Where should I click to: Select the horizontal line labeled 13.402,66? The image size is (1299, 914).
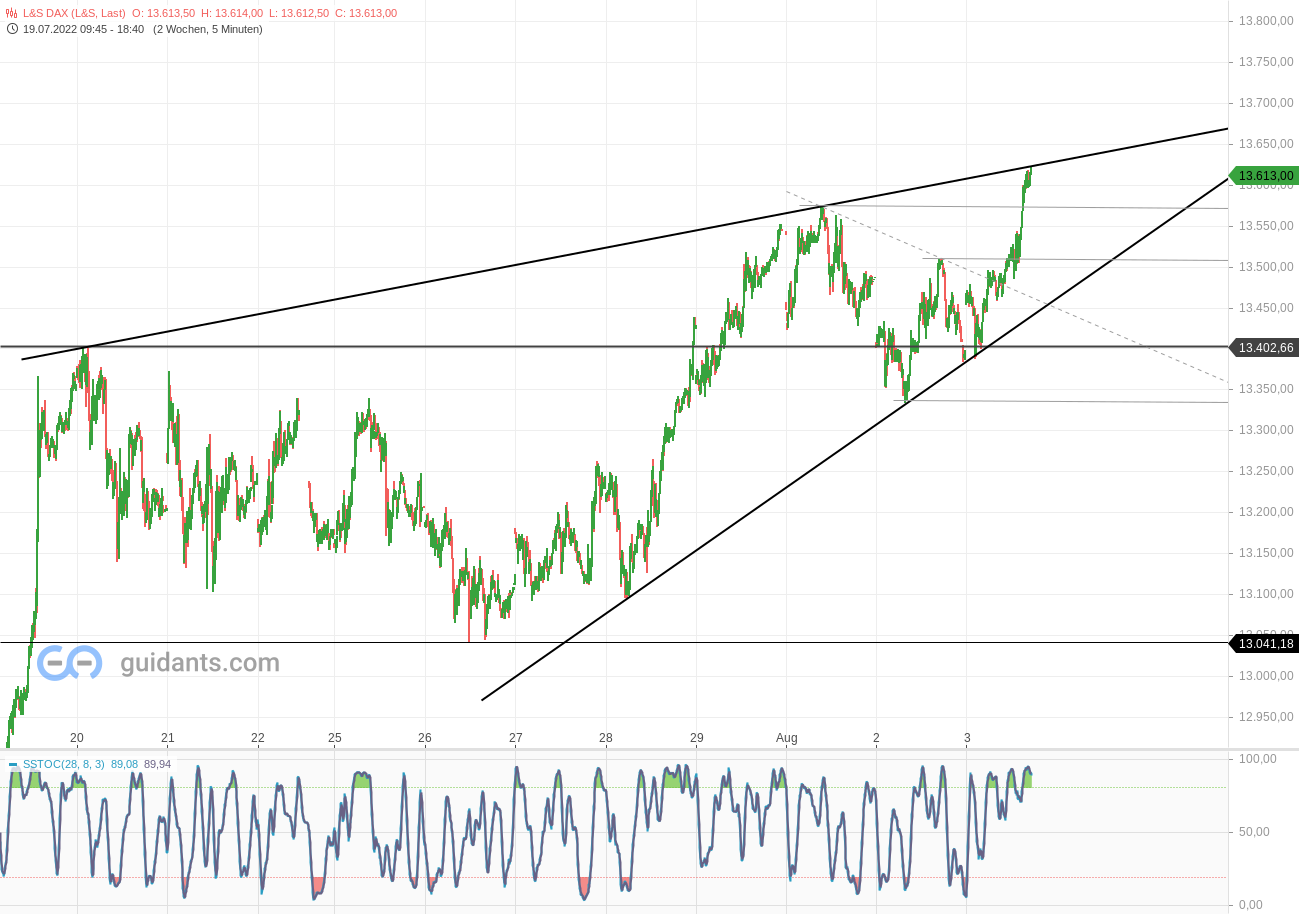coord(1263,347)
